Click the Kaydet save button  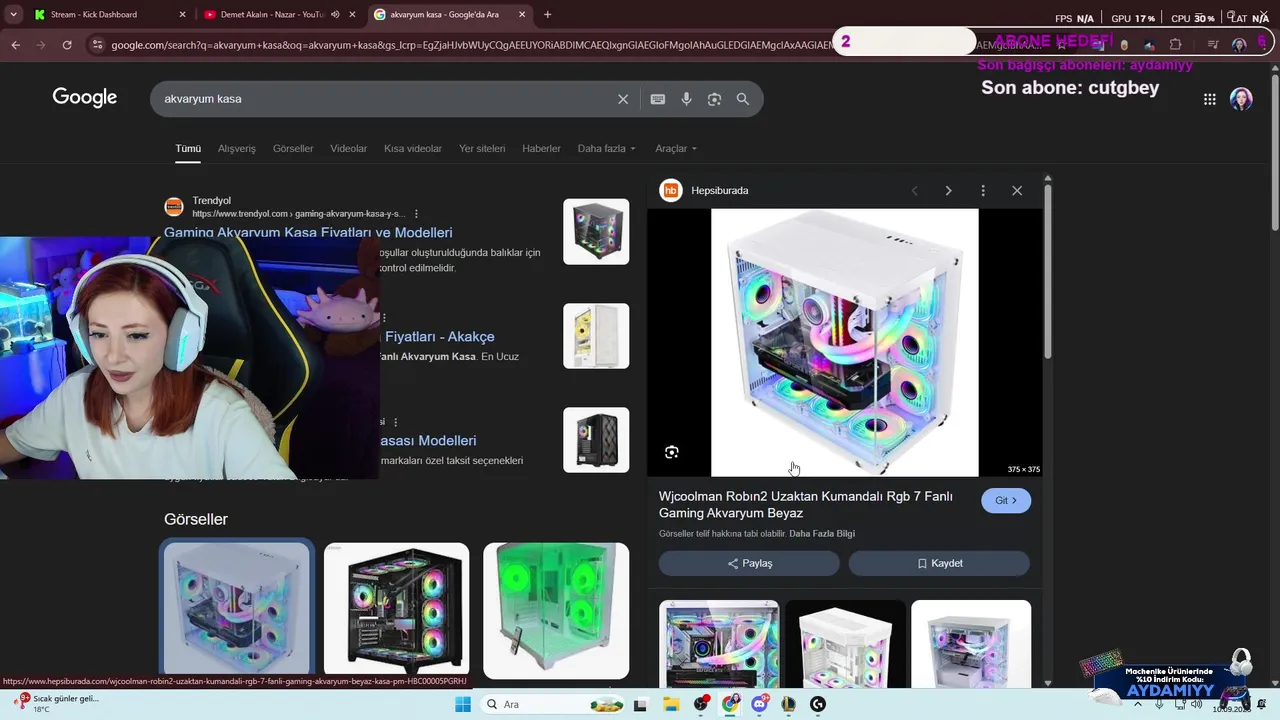point(939,563)
